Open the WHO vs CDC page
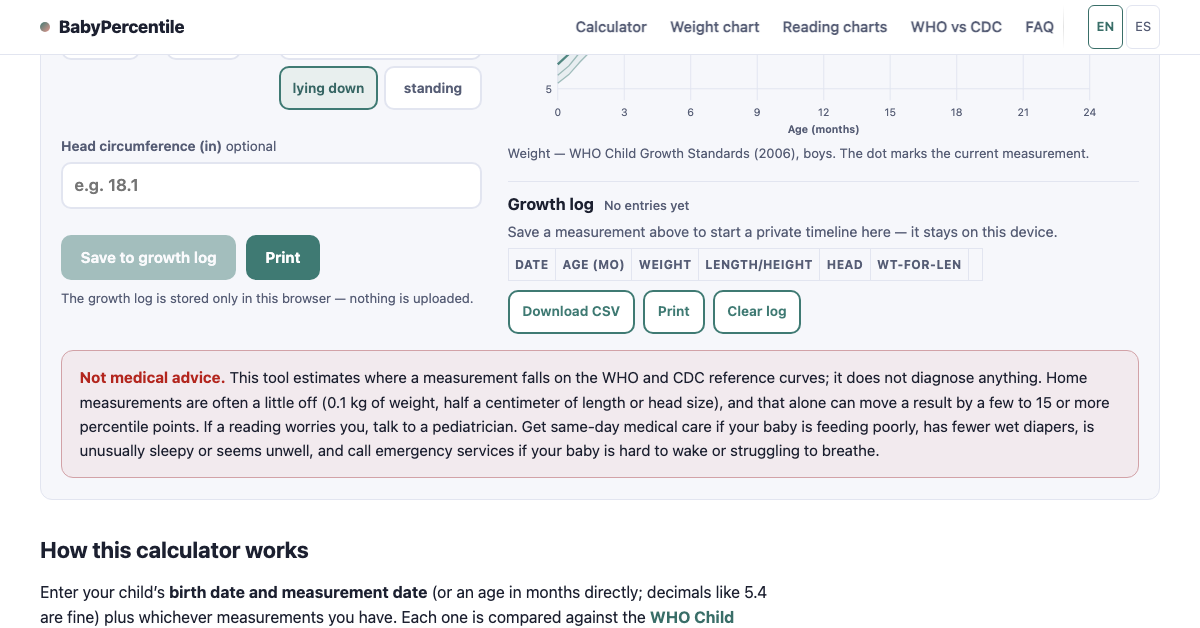 pos(956,27)
